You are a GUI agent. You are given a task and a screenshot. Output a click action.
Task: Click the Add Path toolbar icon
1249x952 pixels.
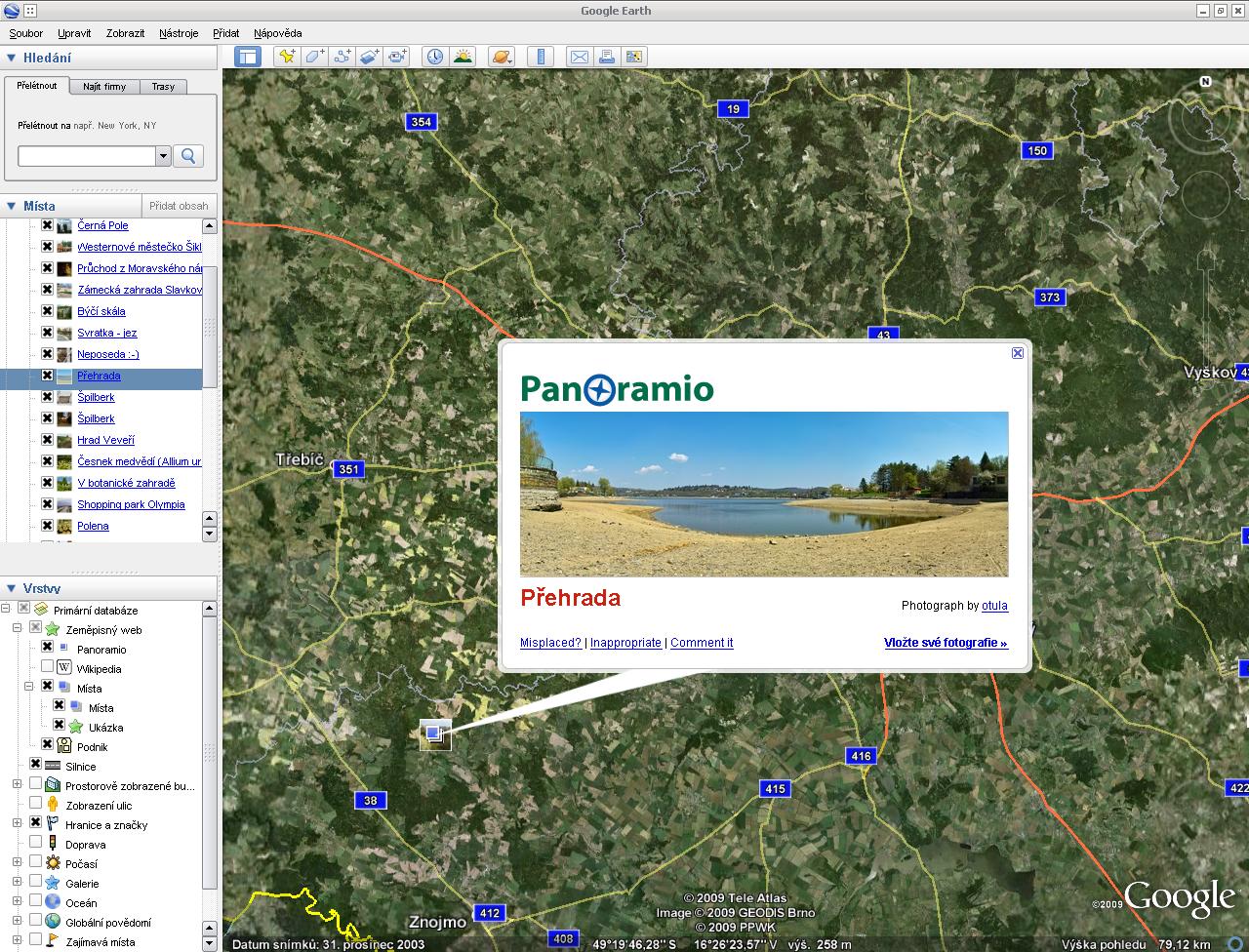point(342,57)
